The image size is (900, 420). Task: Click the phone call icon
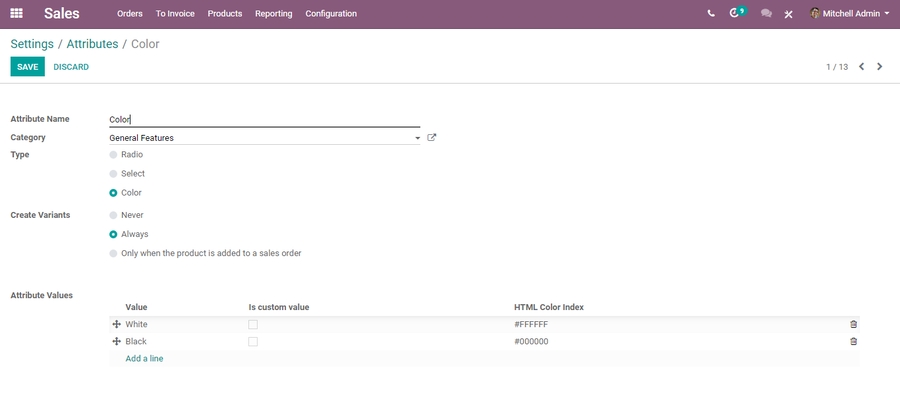711,14
